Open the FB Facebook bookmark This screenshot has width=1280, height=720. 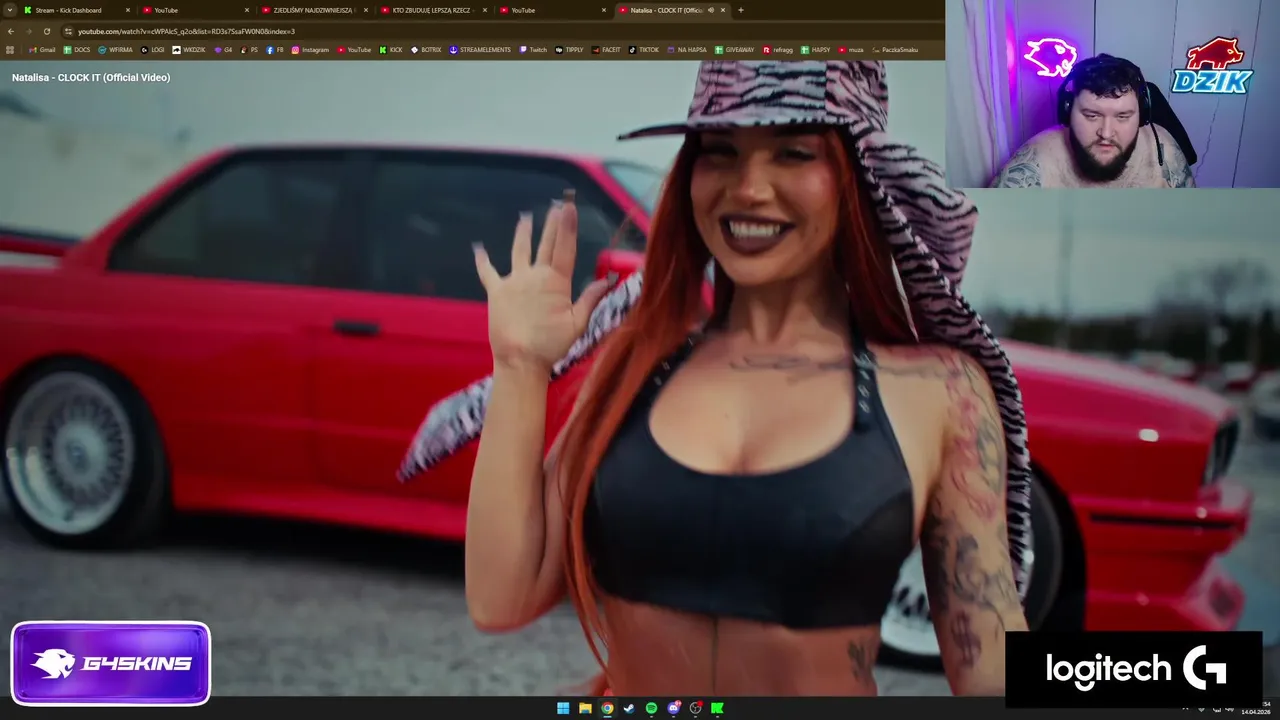click(275, 50)
